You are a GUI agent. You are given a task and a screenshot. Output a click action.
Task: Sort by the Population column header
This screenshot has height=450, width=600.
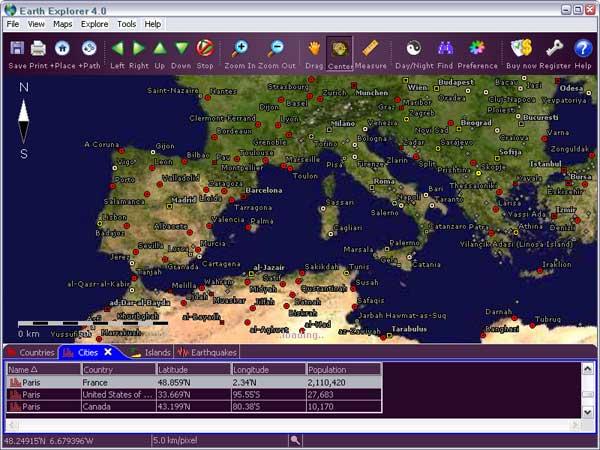pyautogui.click(x=344, y=370)
